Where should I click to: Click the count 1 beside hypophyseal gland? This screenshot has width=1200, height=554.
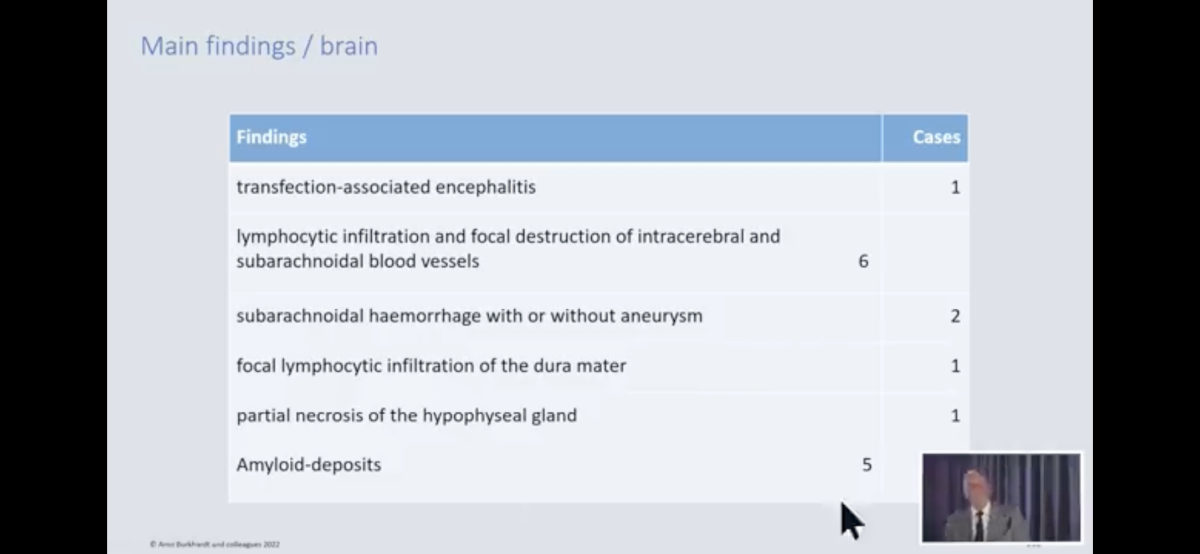click(955, 415)
